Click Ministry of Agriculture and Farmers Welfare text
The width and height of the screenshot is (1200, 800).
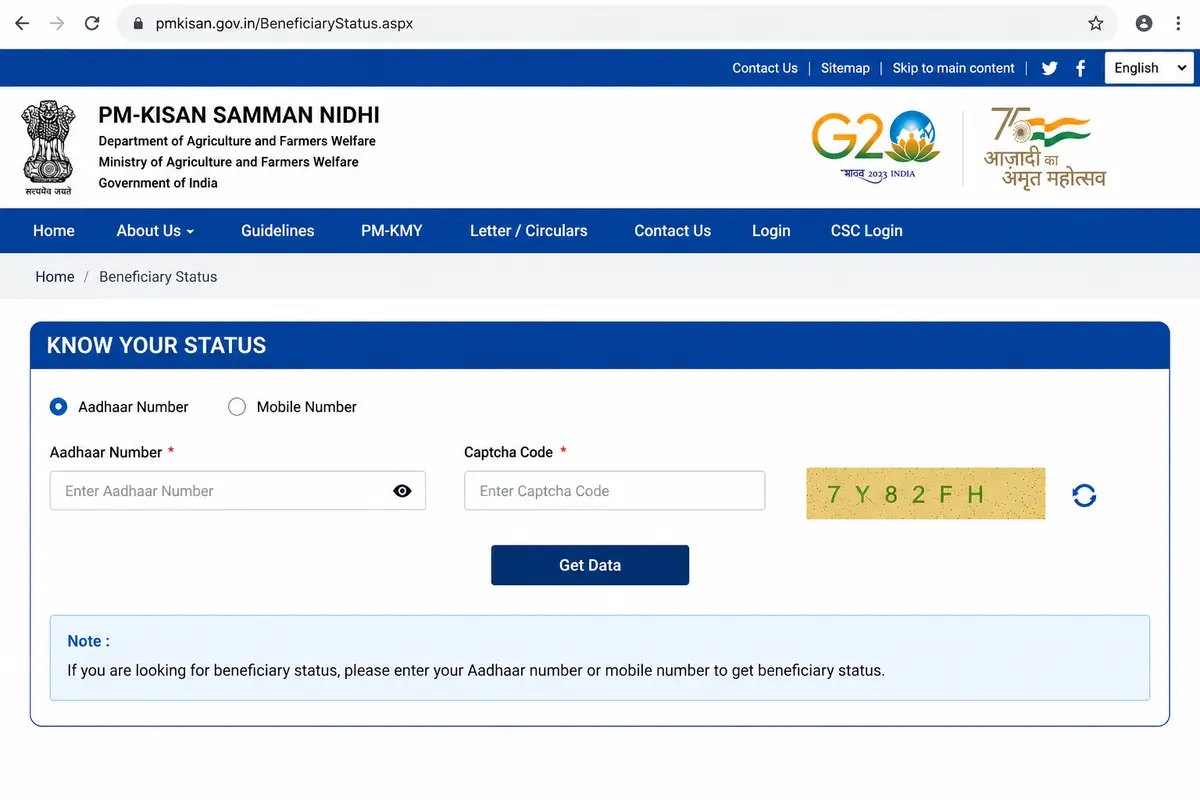(x=228, y=162)
